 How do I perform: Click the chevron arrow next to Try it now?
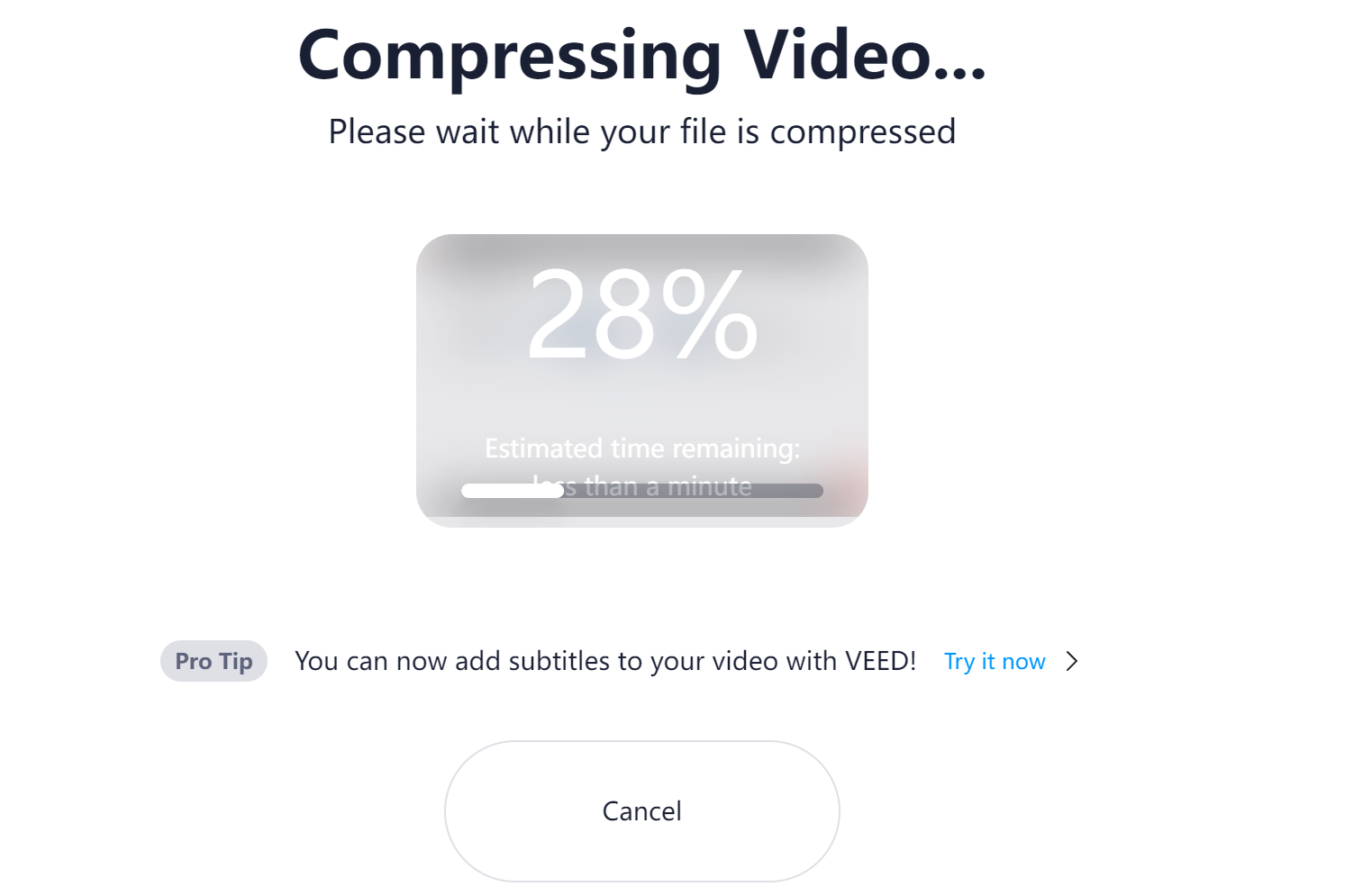pyautogui.click(x=1071, y=661)
